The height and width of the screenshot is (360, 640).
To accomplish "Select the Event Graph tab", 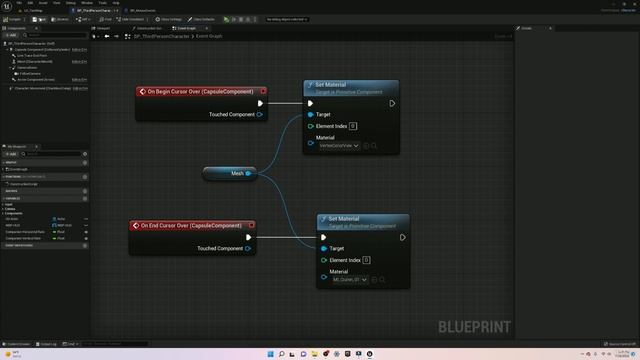I will point(186,28).
